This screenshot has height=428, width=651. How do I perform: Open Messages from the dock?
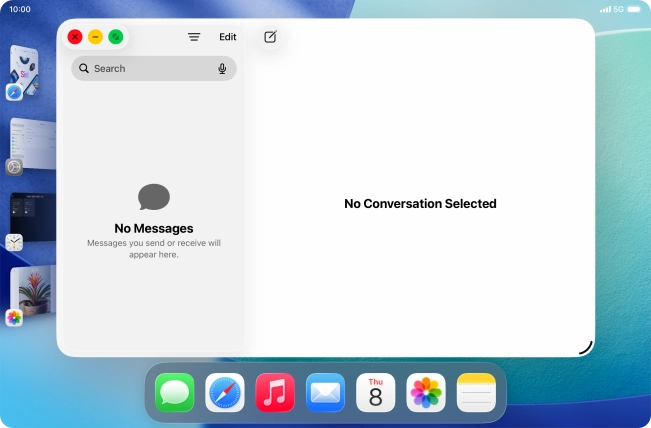174,392
